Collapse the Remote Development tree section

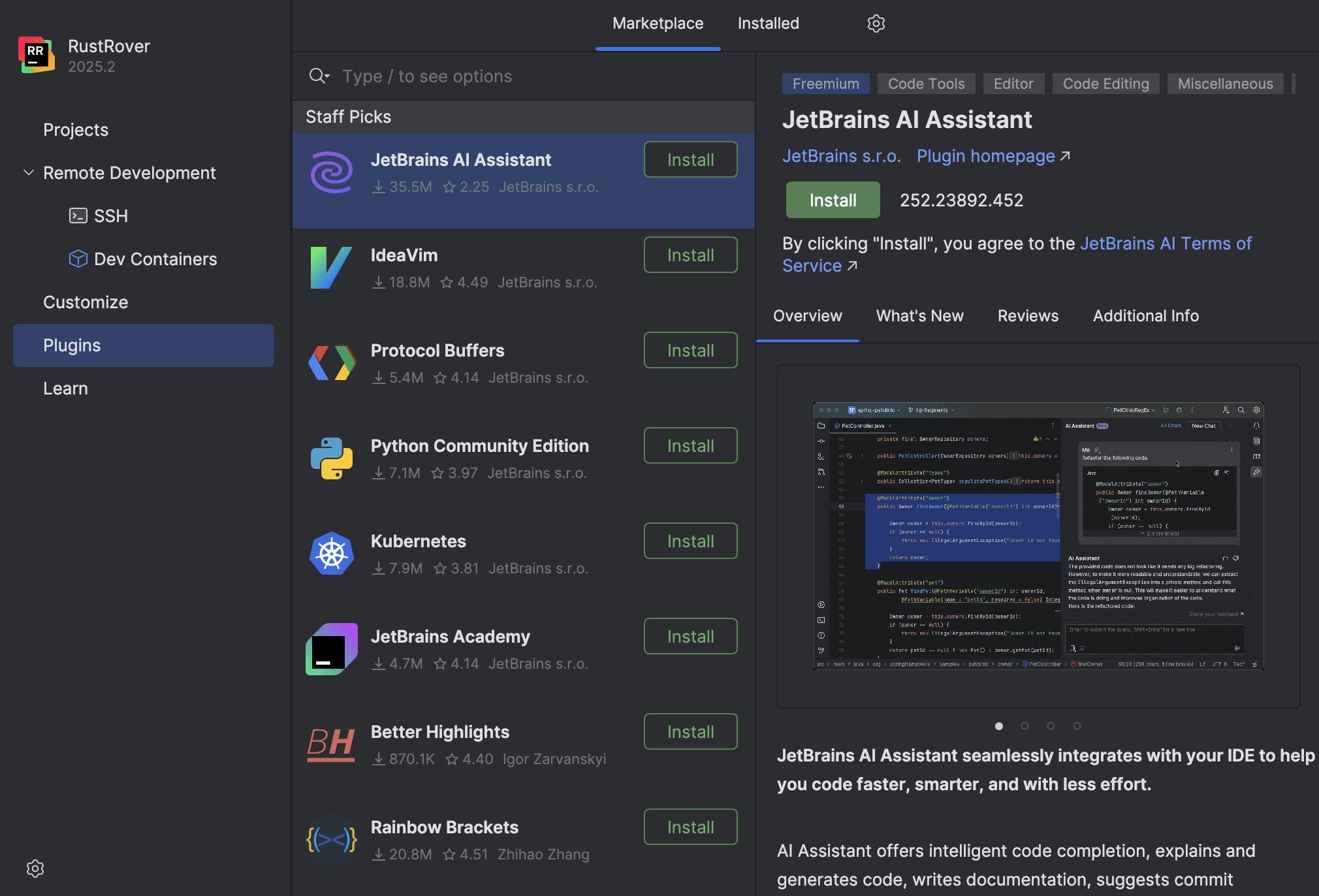point(29,173)
